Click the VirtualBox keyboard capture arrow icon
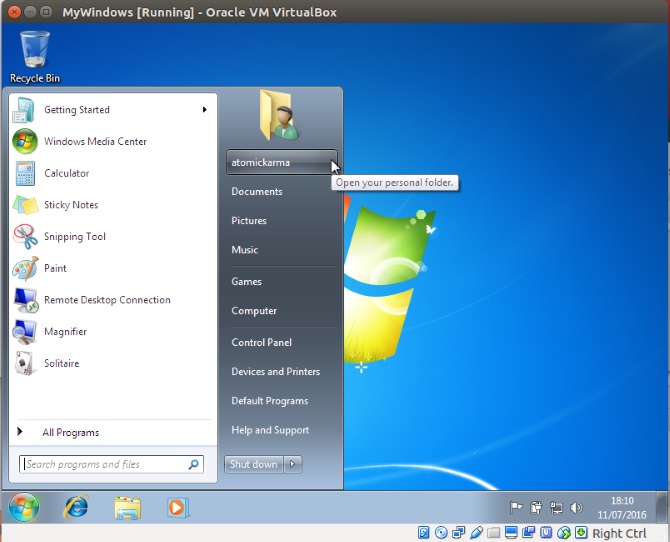 (581, 533)
